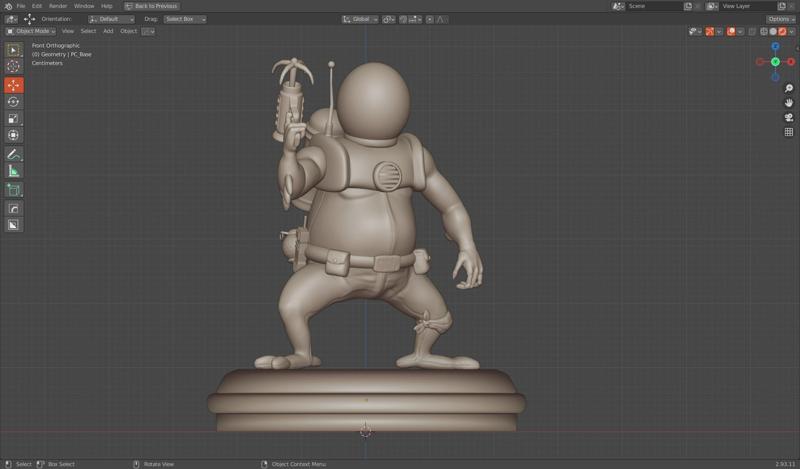Expand the Orientation Default dropdown
800x469 pixels.
111,19
